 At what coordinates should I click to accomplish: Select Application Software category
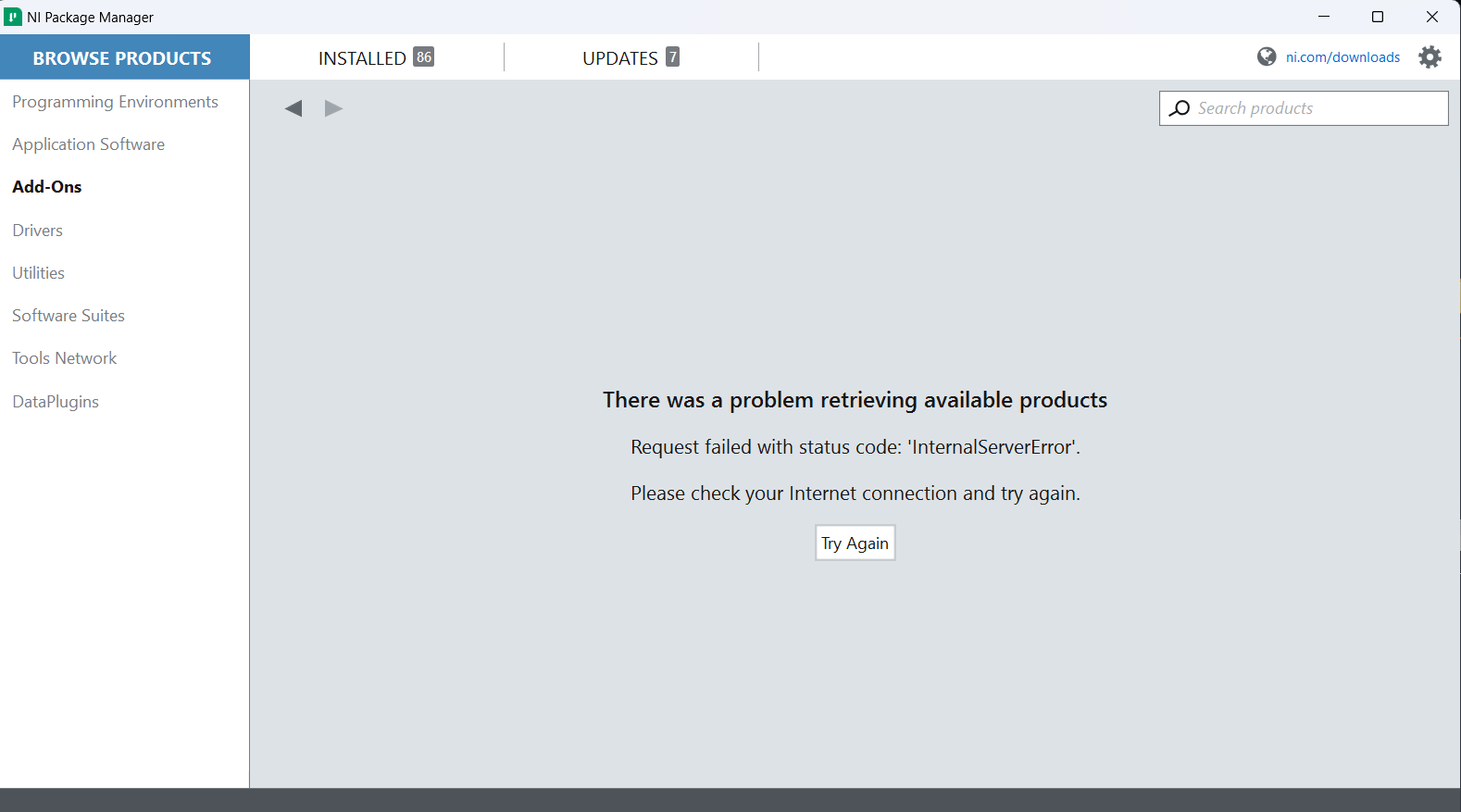tap(89, 144)
